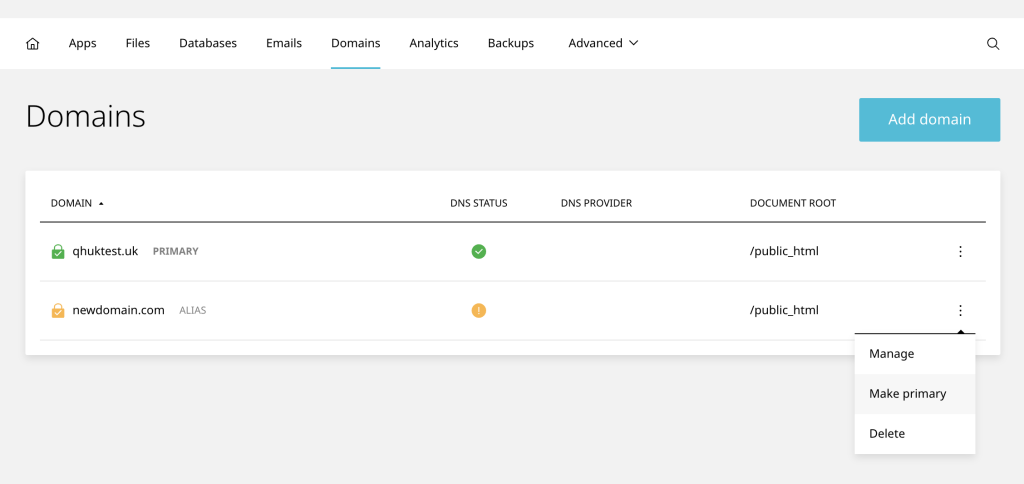Select Make primary in the menu
The height and width of the screenshot is (484, 1024).
(914, 394)
